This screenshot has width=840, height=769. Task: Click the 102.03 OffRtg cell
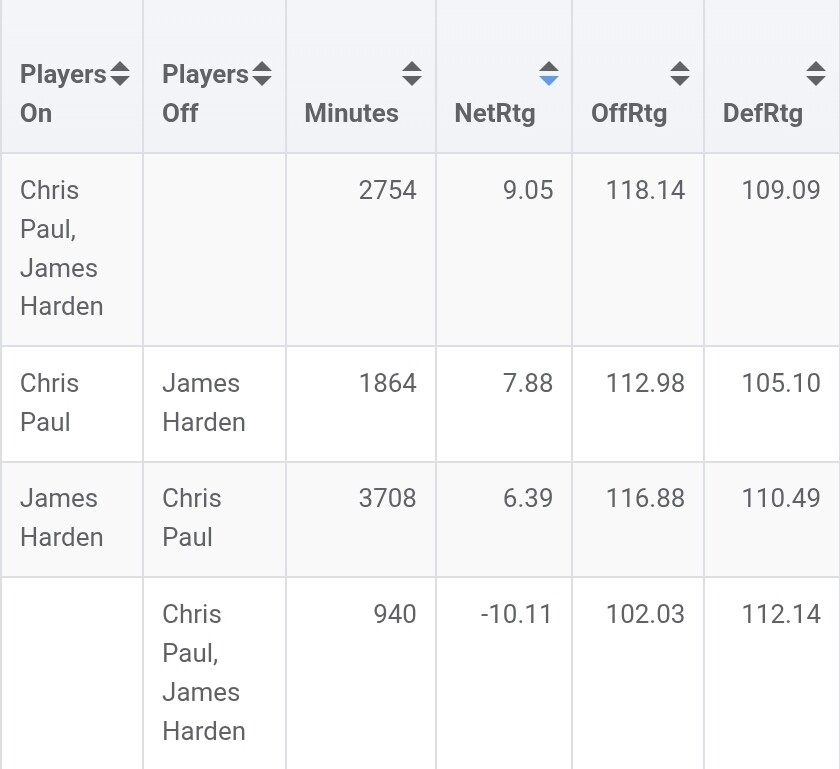click(x=645, y=614)
